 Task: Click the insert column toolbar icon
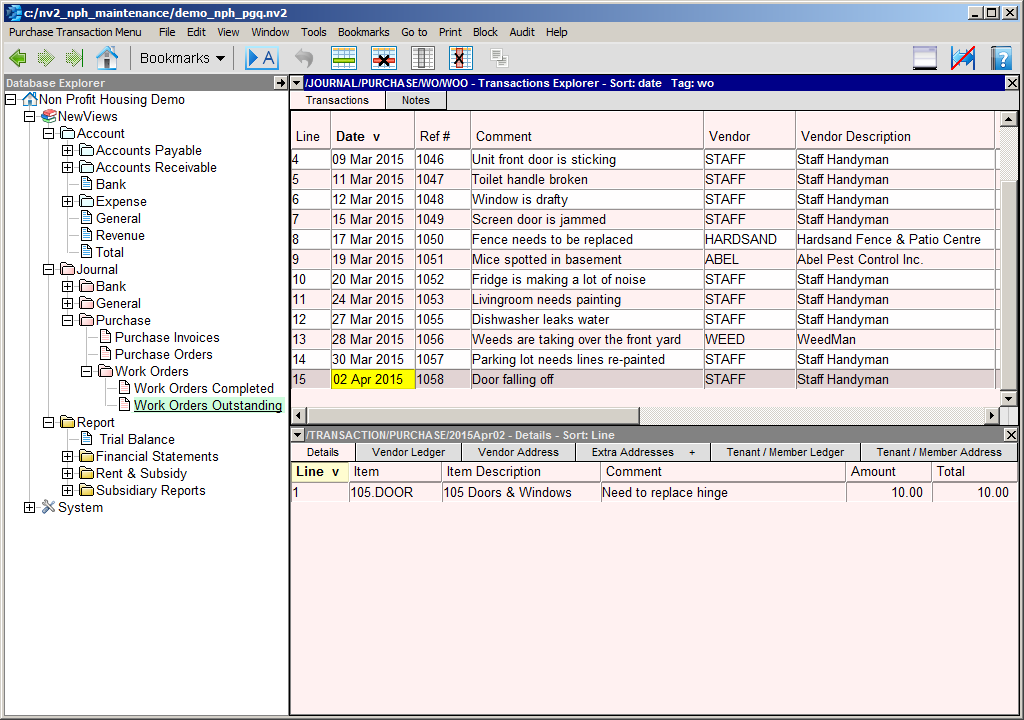pos(423,58)
